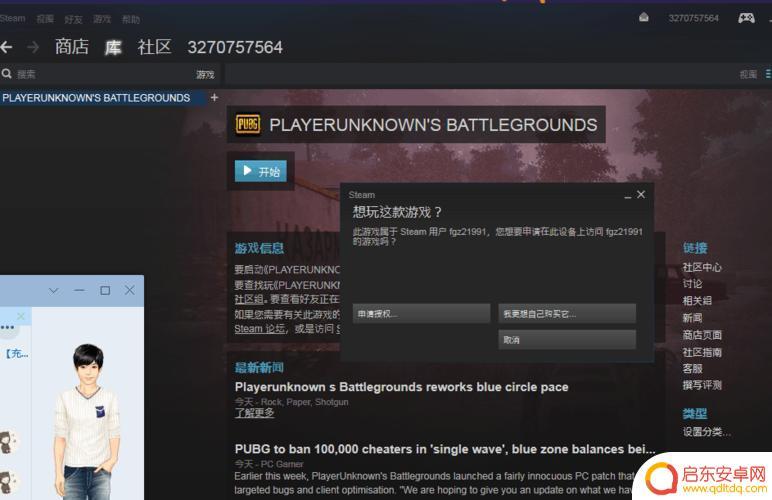This screenshot has height=500, width=772.
Task: Focus the library search field
Action: click(98, 74)
